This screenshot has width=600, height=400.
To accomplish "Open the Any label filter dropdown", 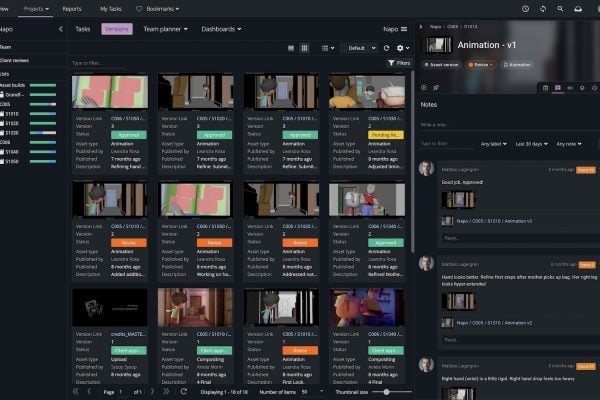I will click(x=492, y=144).
